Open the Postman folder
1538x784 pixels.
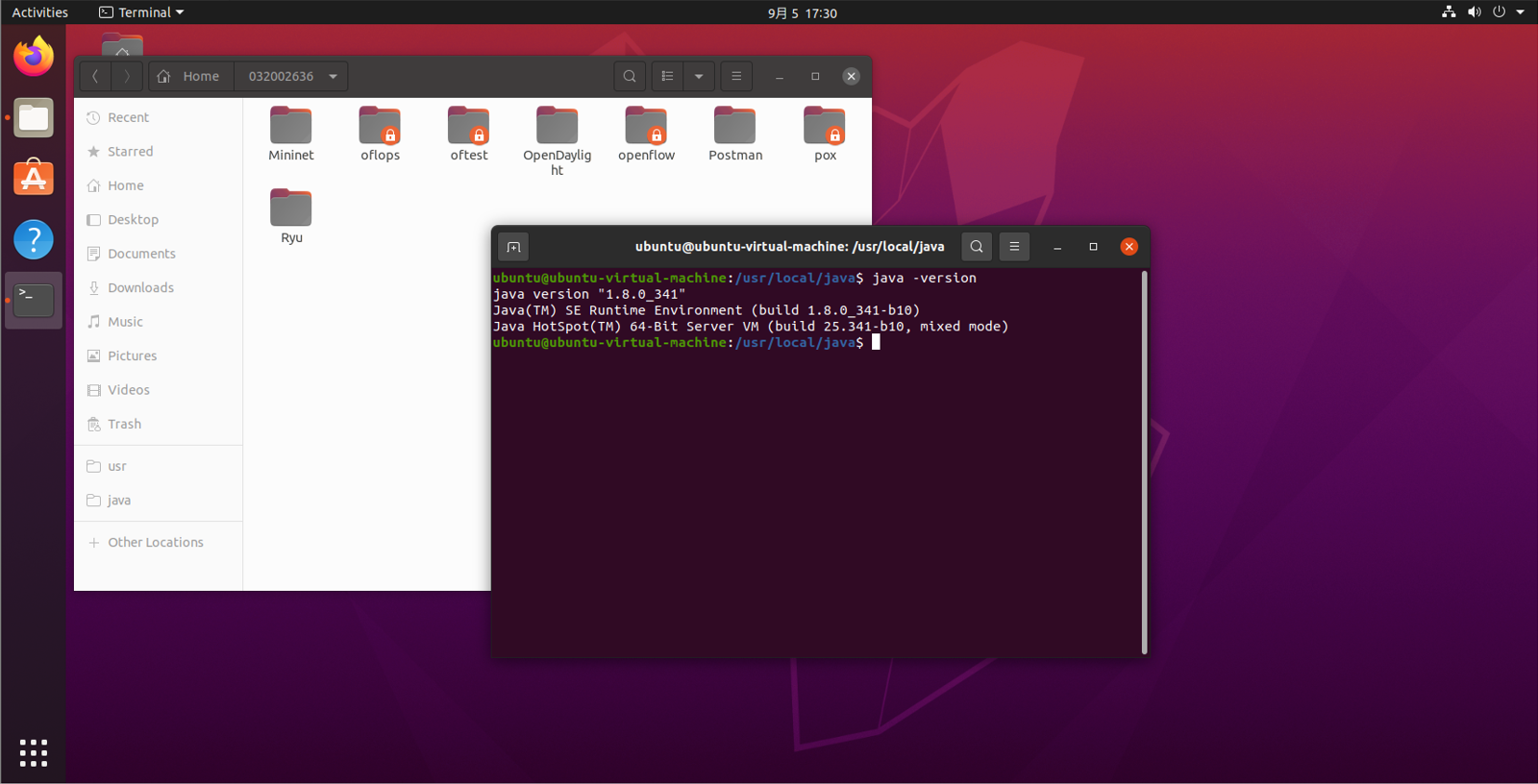735,134
